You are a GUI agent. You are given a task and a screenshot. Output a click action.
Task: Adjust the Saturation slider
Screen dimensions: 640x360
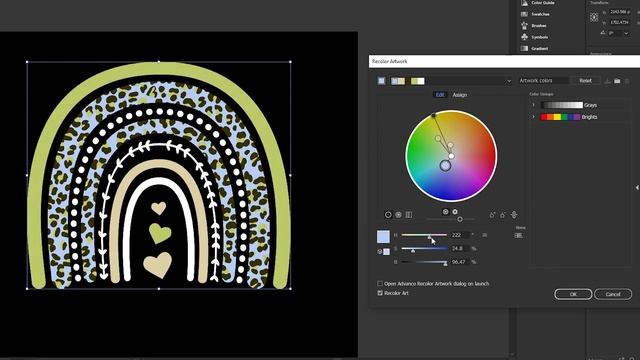(424, 249)
